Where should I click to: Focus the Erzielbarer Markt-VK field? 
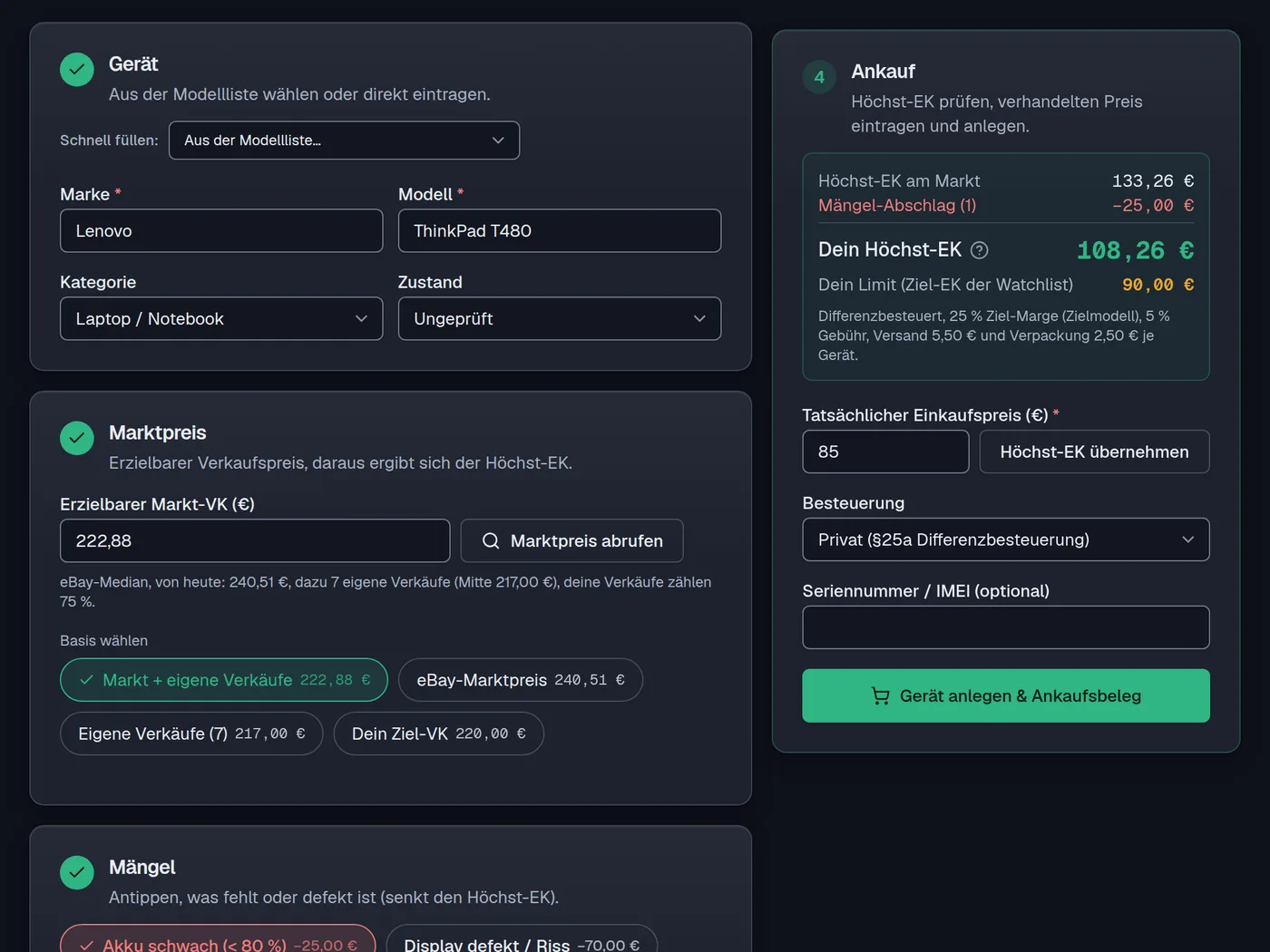(x=255, y=540)
